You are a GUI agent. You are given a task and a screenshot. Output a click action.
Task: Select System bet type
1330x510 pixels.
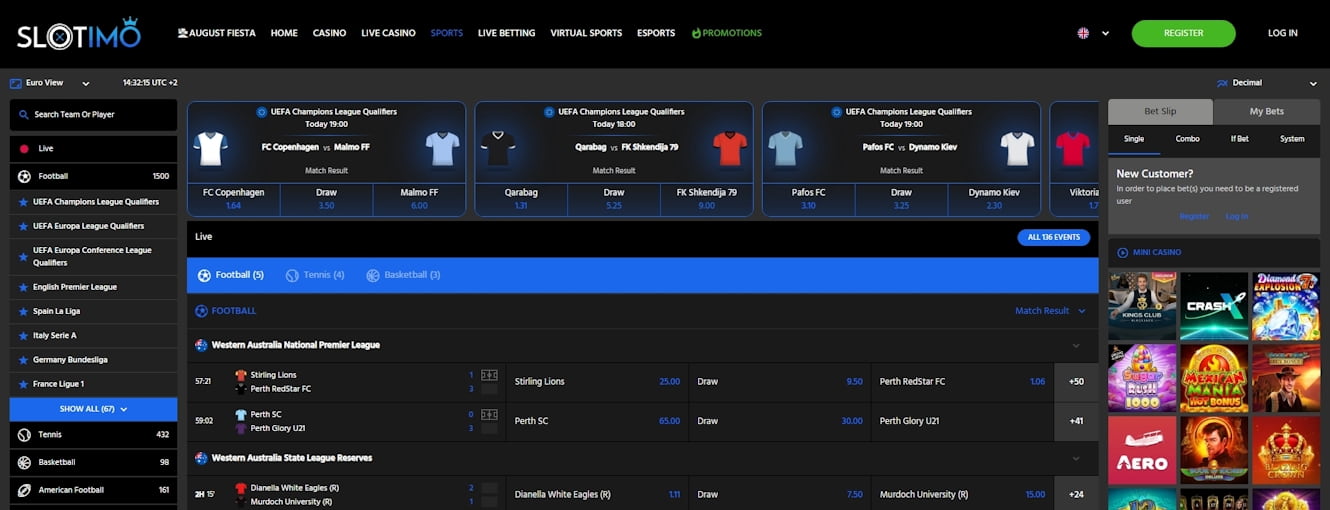[x=1292, y=139]
